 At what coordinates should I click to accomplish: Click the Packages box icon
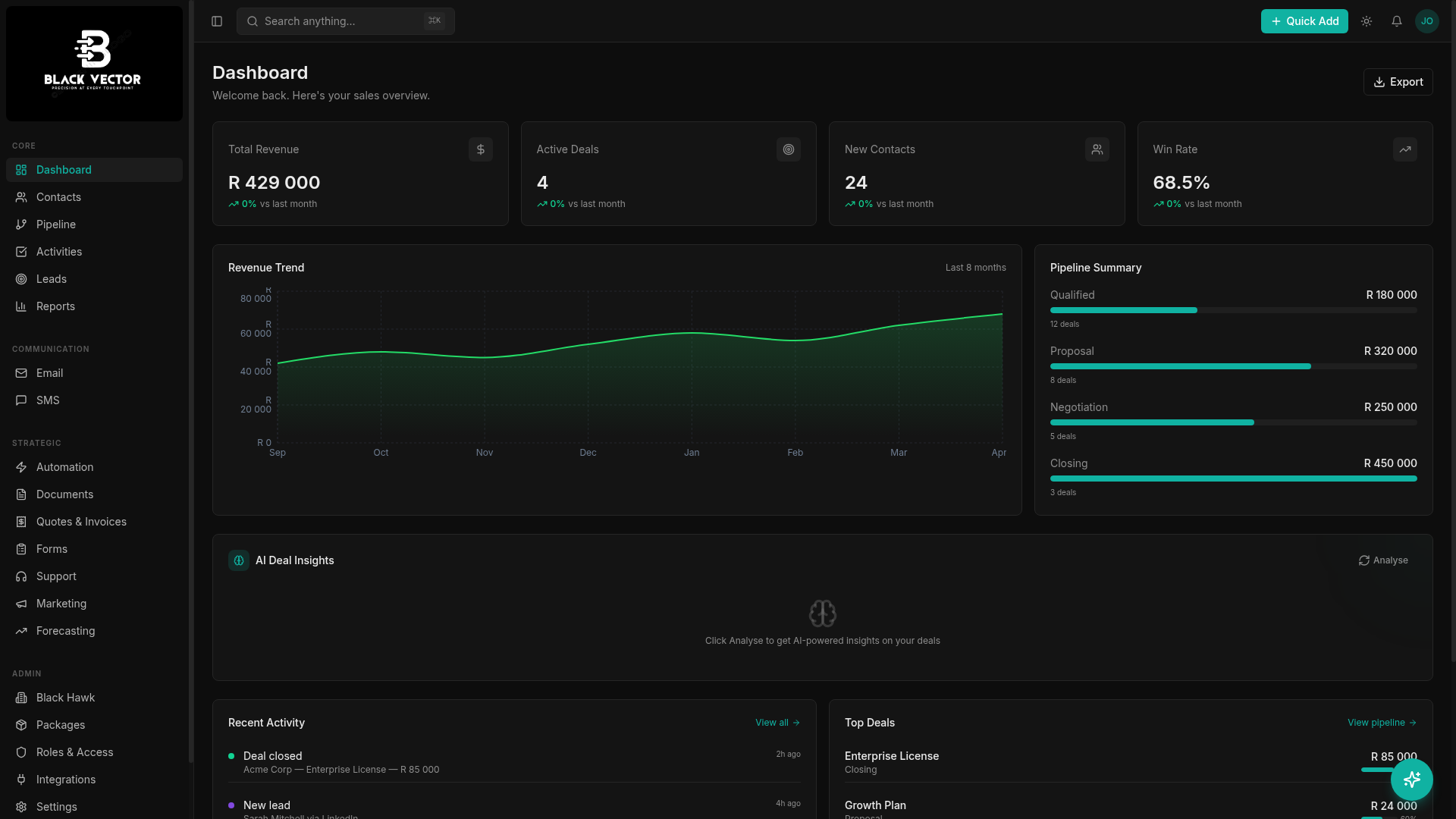point(21,725)
